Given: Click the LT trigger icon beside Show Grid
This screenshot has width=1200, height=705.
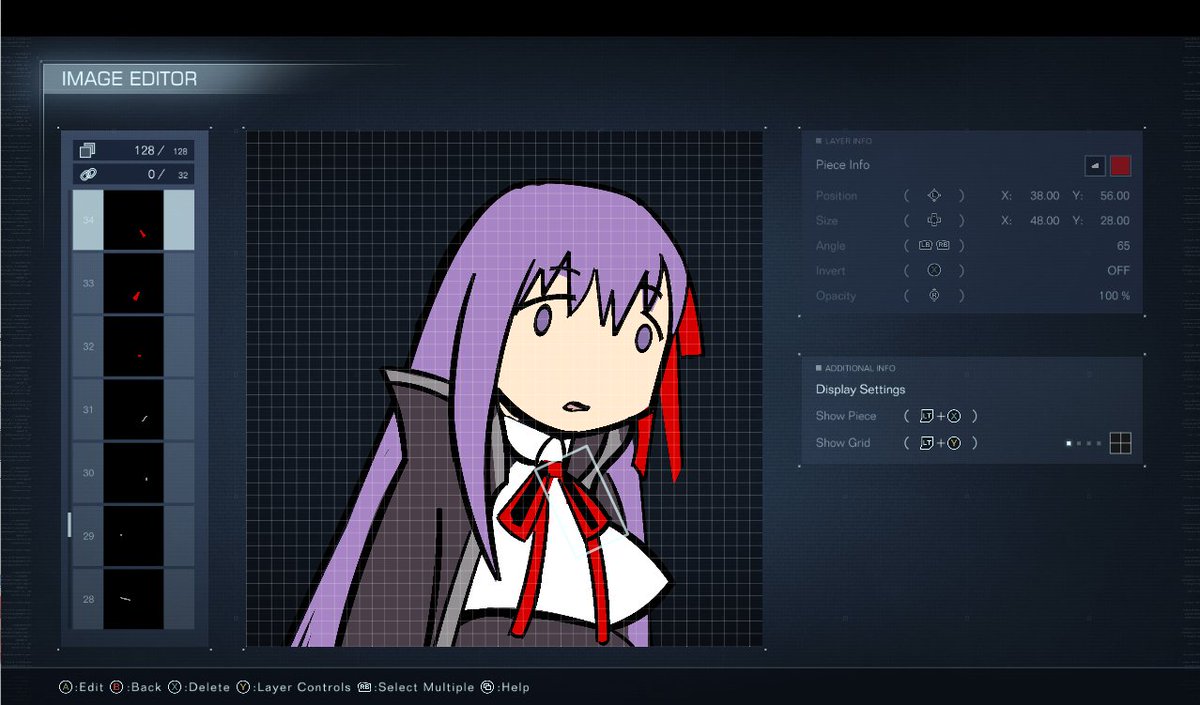Looking at the screenshot, I should click(x=926, y=443).
